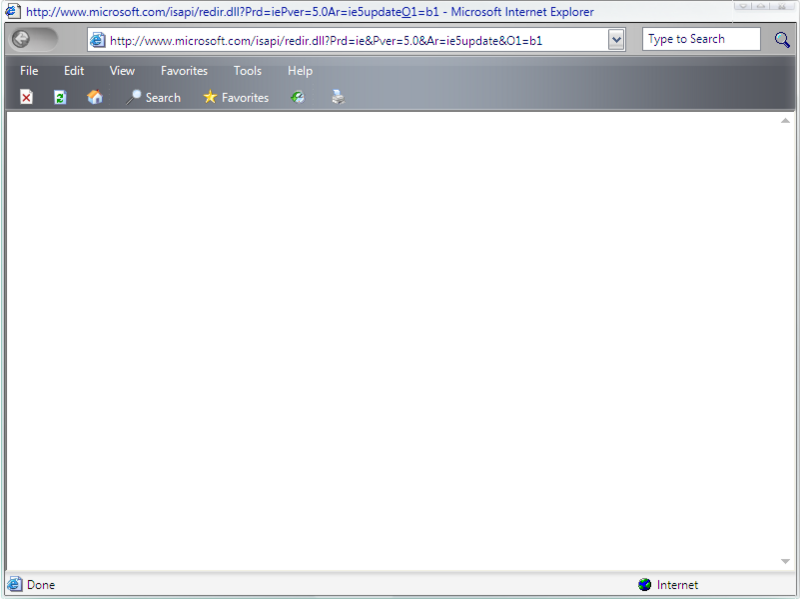Open the Help menu
The width and height of the screenshot is (800, 599).
(300, 71)
